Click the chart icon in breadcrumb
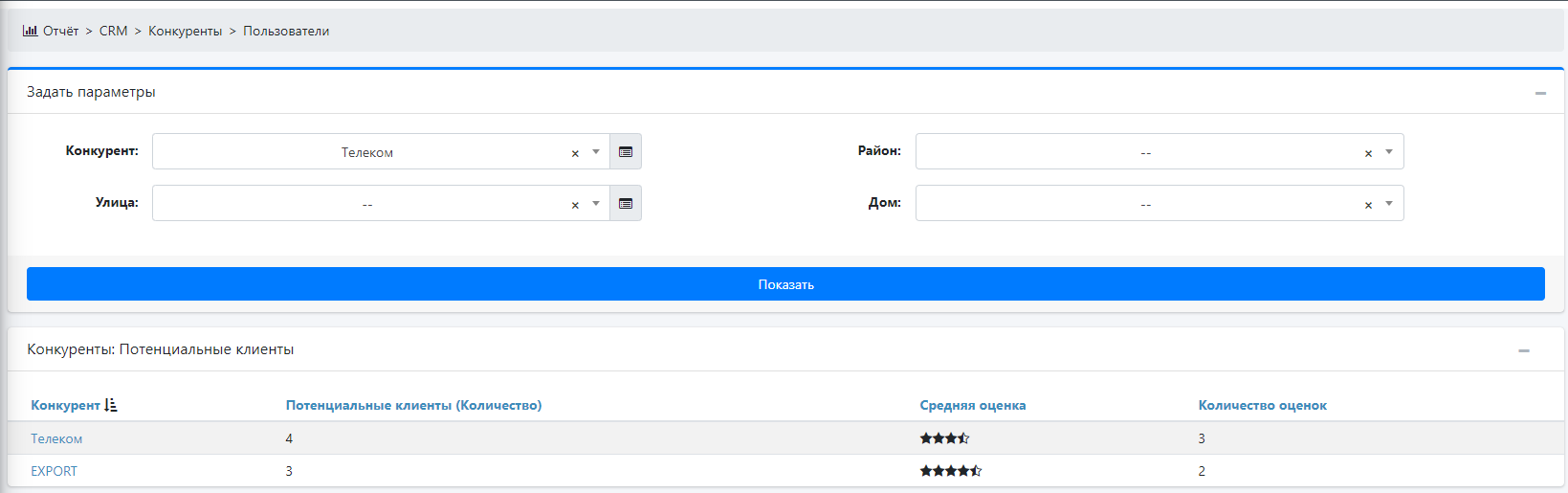Screen dimensions: 1568x493 [30, 31]
